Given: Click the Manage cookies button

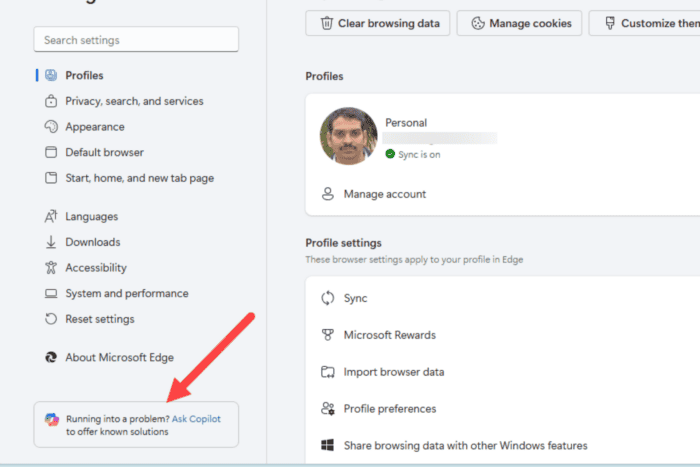Looking at the screenshot, I should (519, 23).
